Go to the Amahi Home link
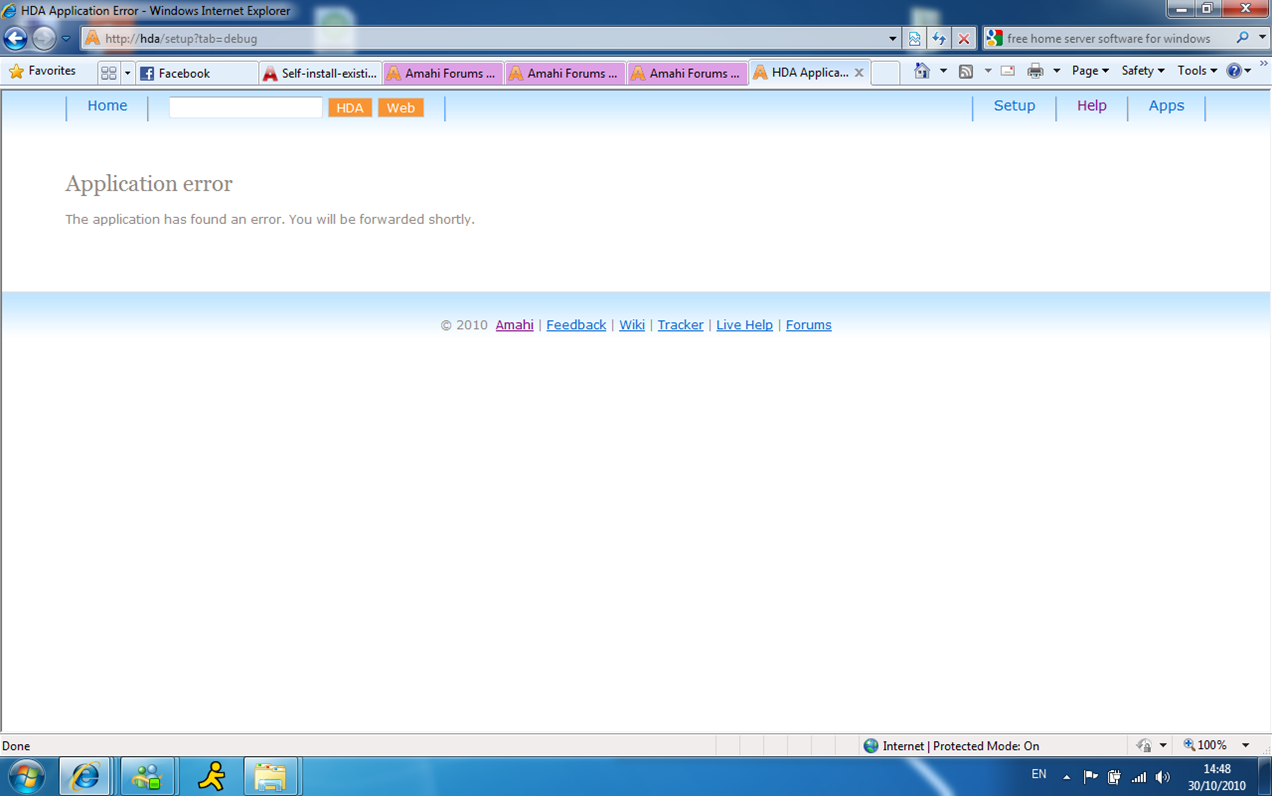 pyautogui.click(x=107, y=106)
